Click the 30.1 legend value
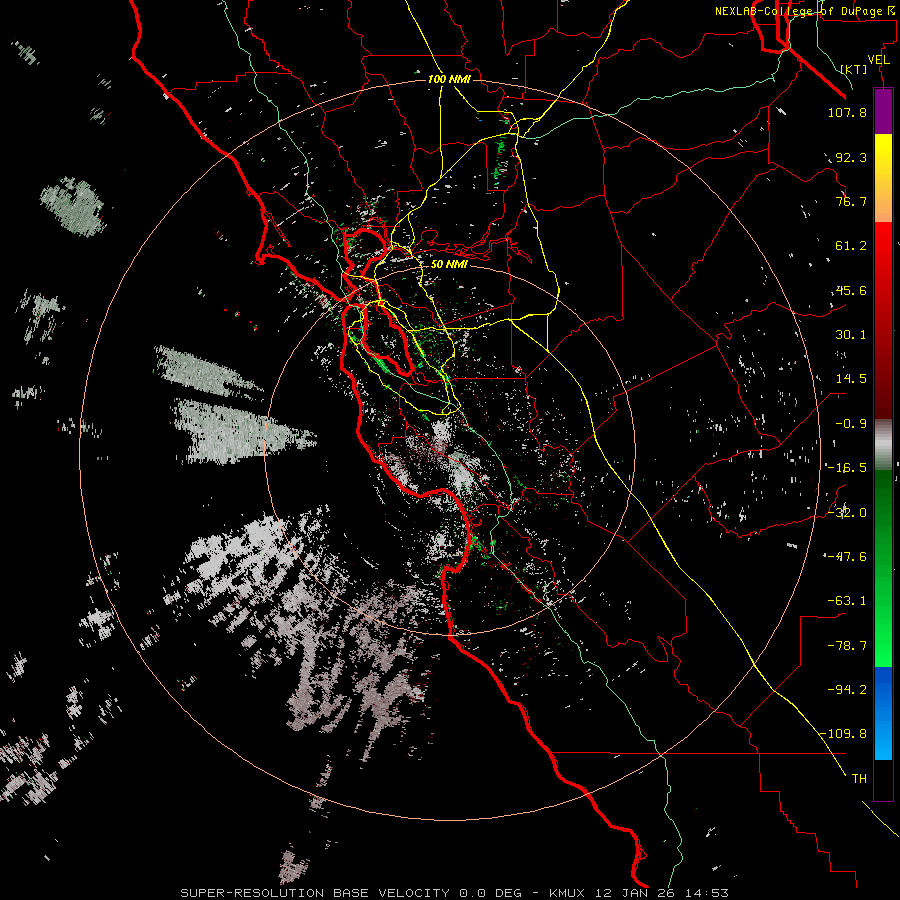 coord(851,335)
